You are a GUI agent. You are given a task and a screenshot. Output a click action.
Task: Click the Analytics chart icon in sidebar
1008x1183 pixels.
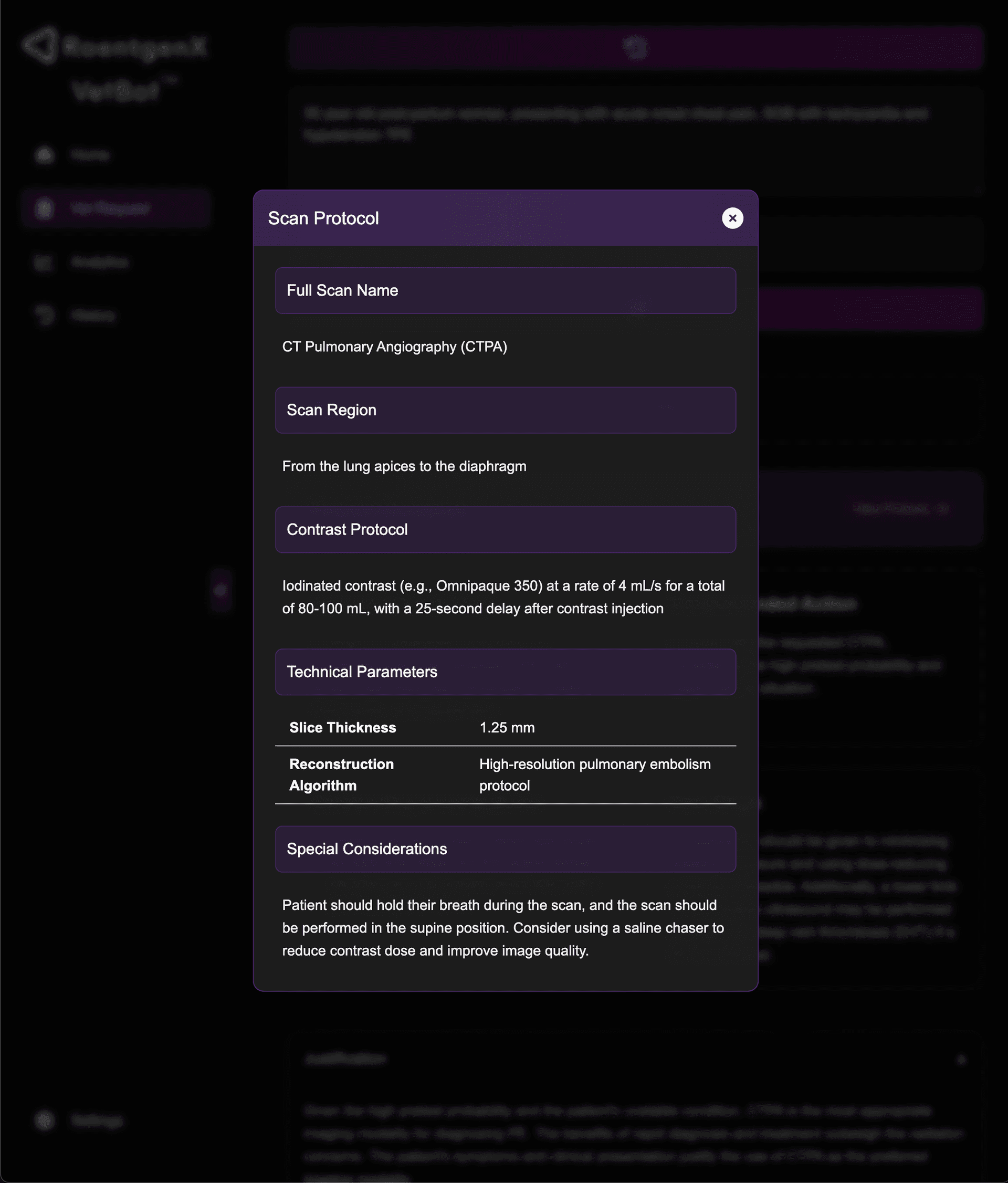(x=44, y=262)
